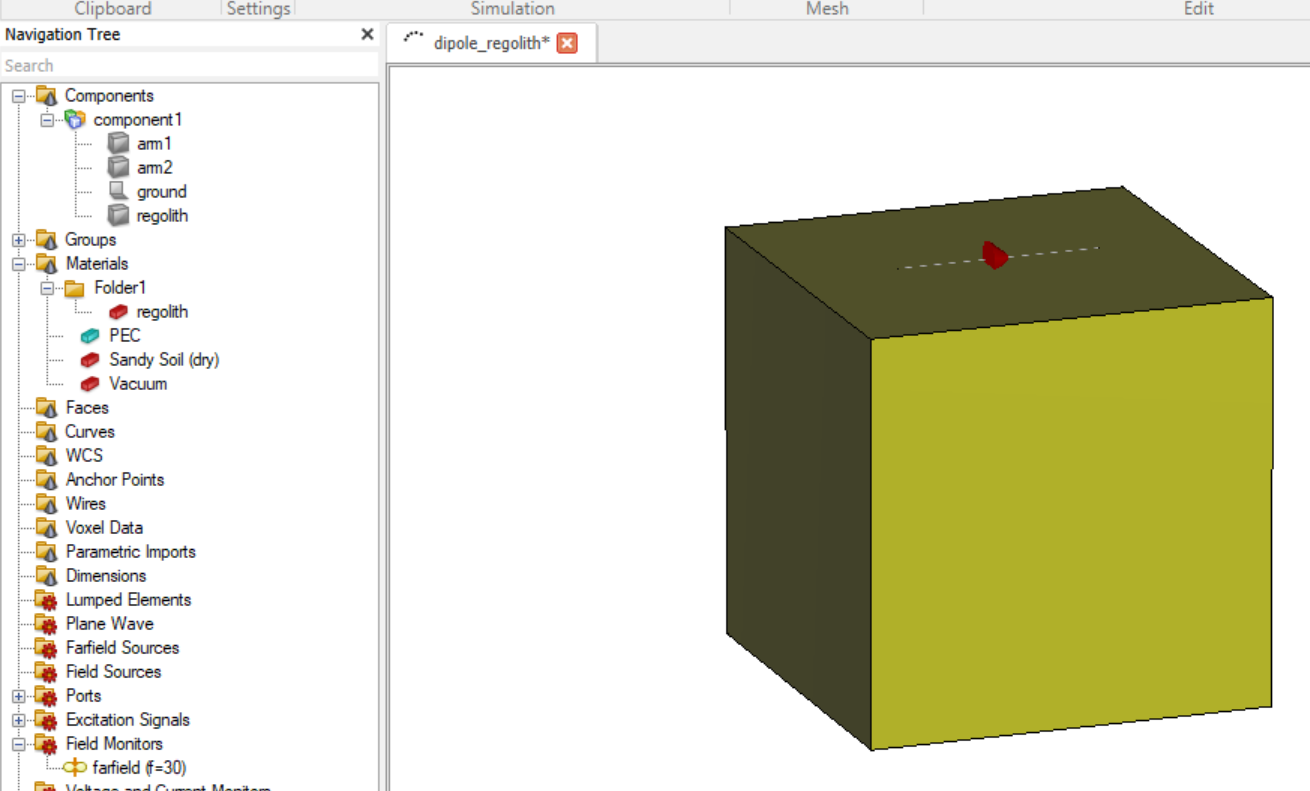Viewport: 1310px width, 791px height.
Task: Switch to the dipole_regolith document tab
Action: pos(490,43)
